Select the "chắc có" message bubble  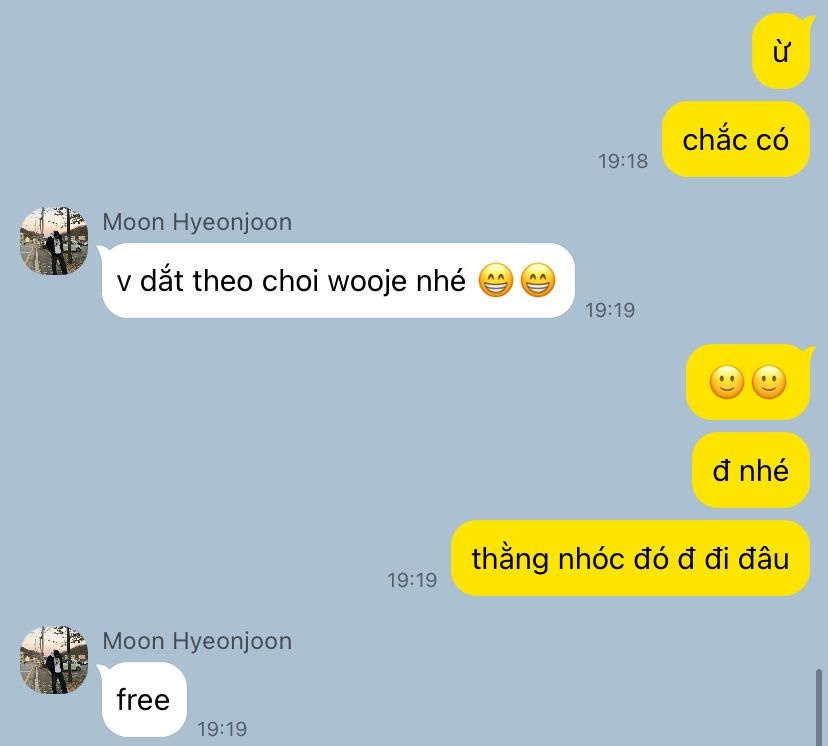click(x=736, y=139)
